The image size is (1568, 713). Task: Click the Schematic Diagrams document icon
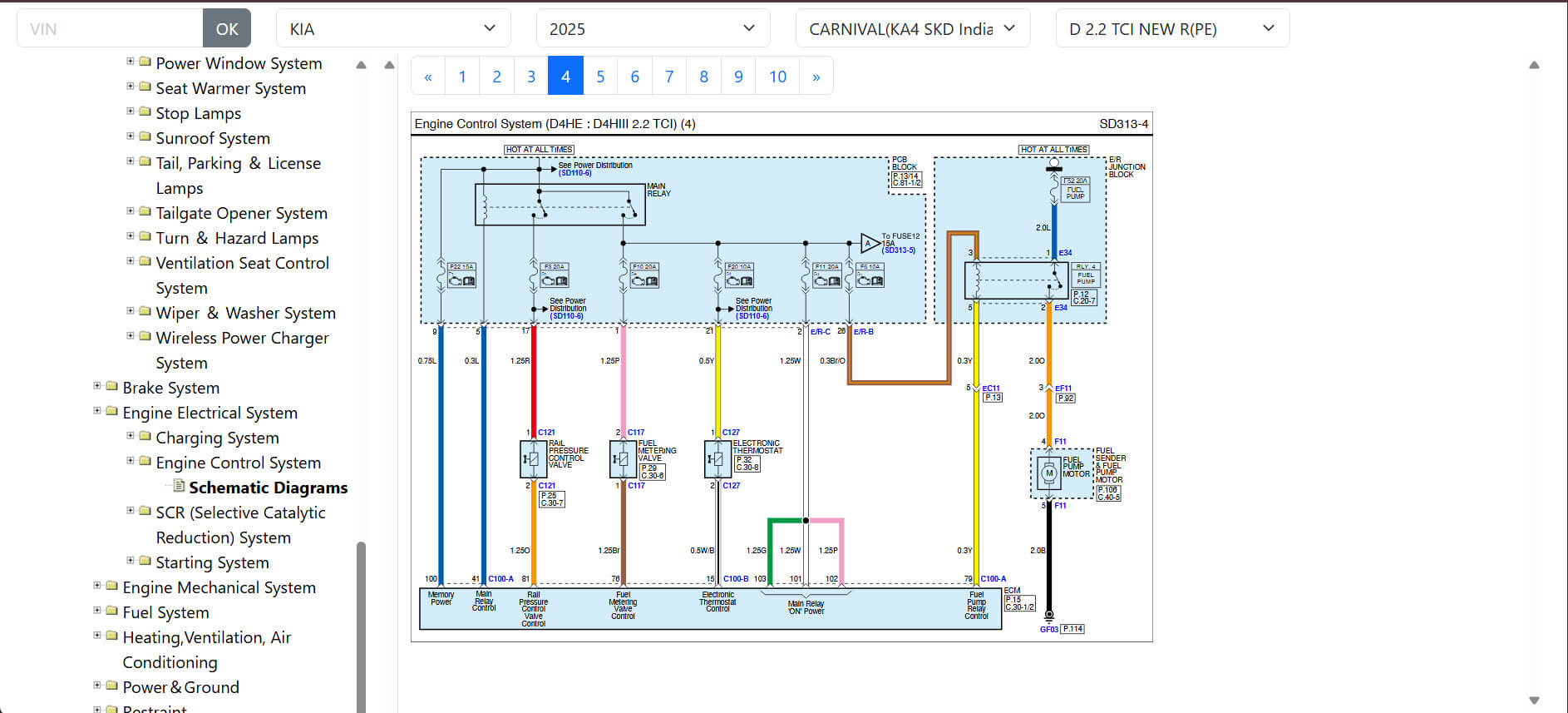178,487
